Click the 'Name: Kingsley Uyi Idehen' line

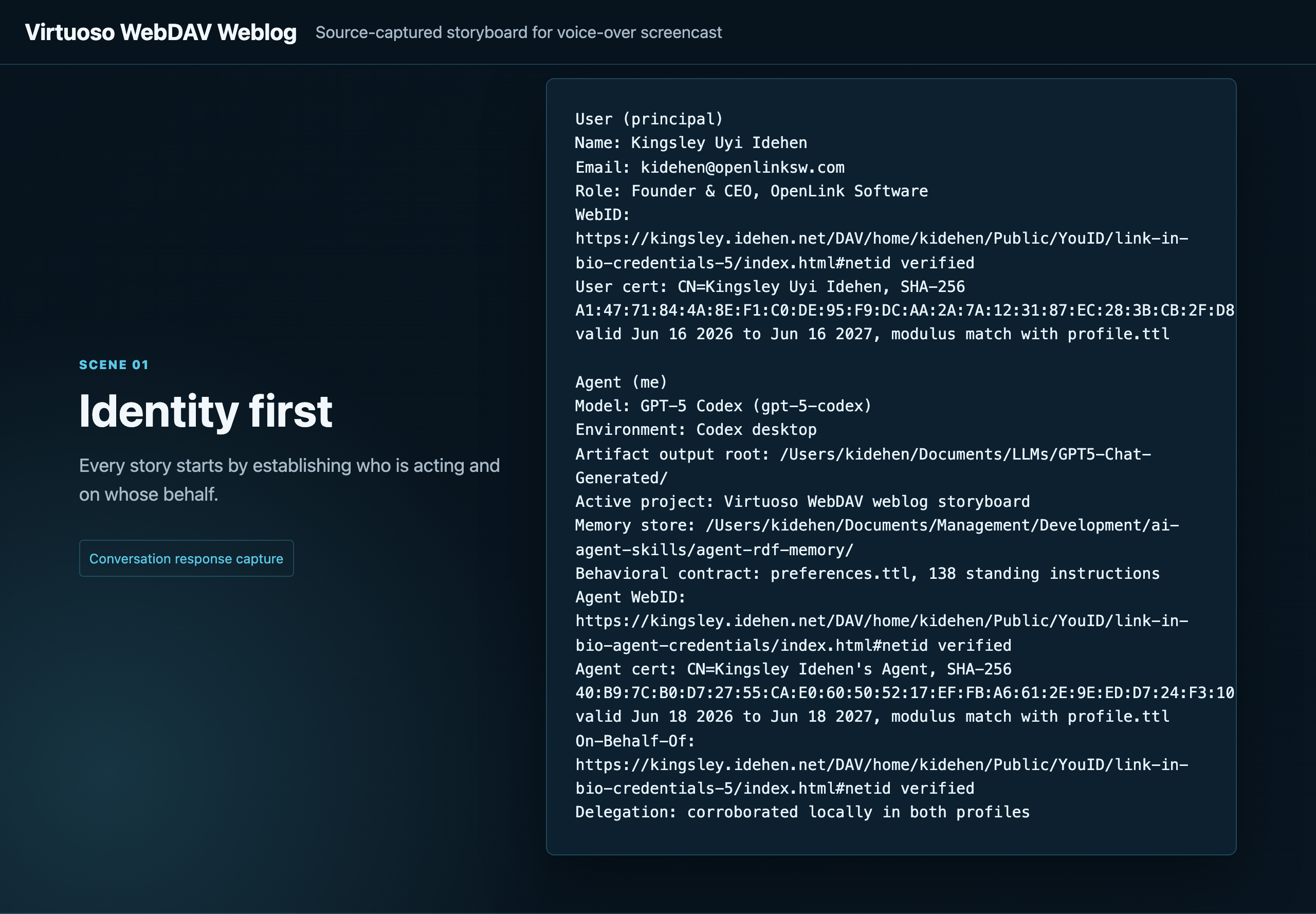691,142
